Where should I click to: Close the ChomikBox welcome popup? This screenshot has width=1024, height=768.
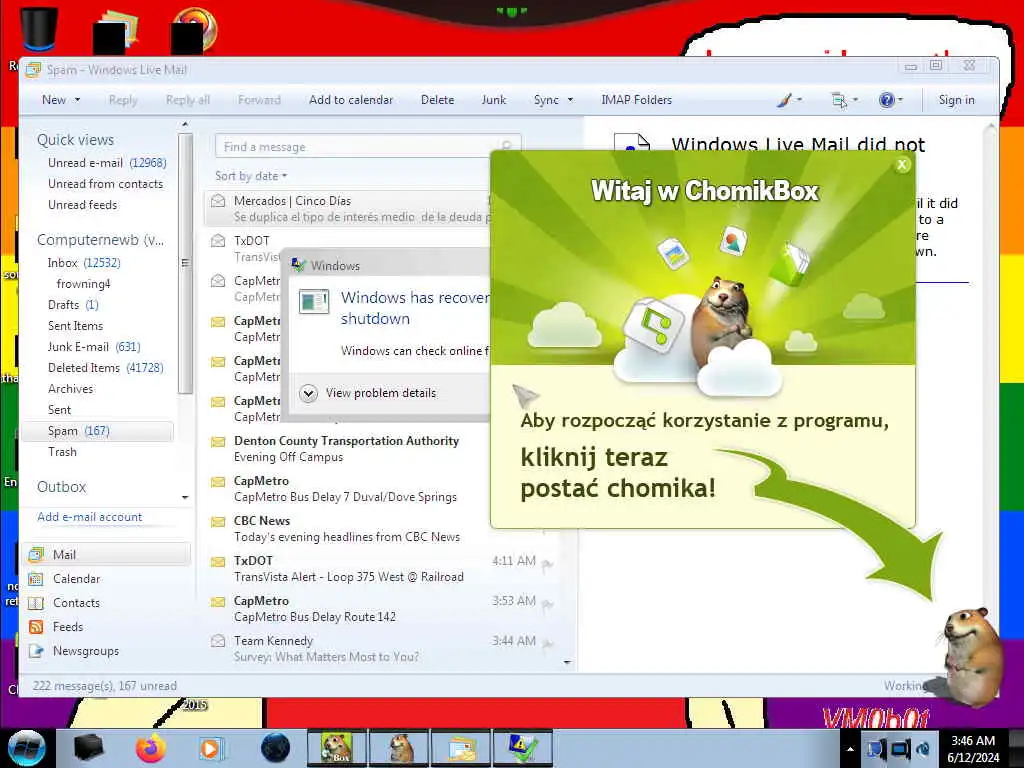902,165
